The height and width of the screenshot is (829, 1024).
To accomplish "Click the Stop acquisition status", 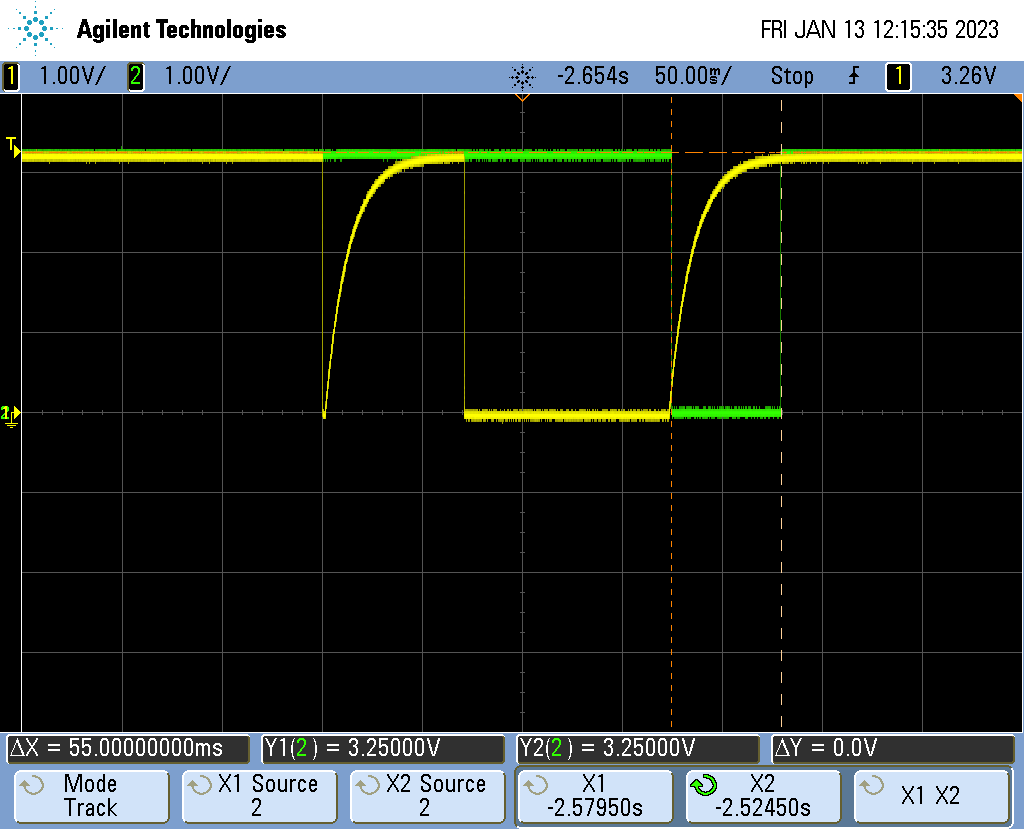I will coord(791,76).
